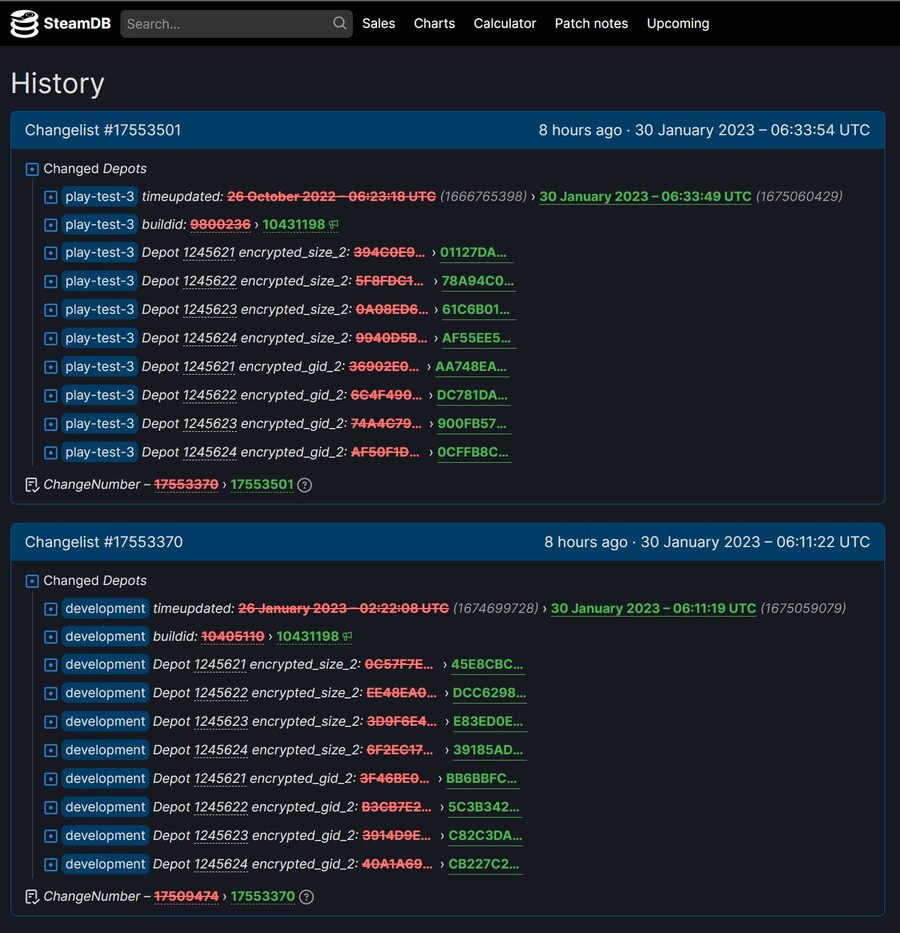
Task: Click the flag icon beside the development buildid
Action: click(x=349, y=636)
